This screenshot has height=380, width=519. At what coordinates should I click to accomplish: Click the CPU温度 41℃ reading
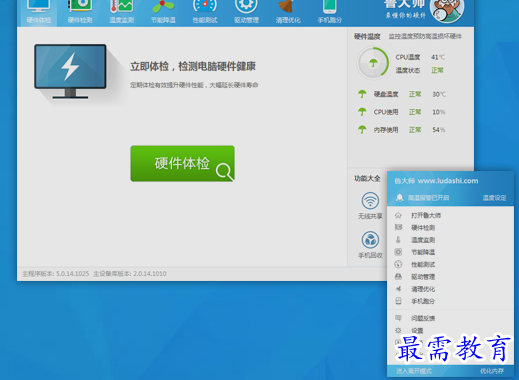pos(420,57)
